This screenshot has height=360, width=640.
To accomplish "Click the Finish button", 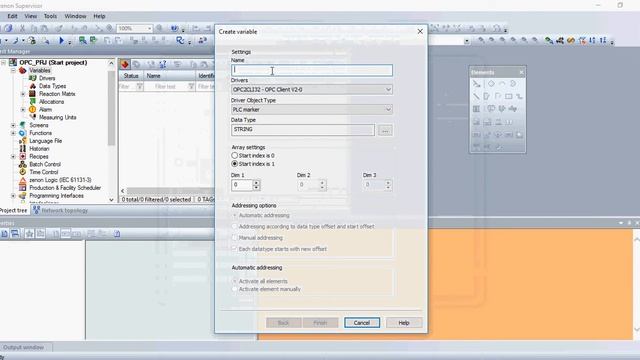I will [320, 322].
